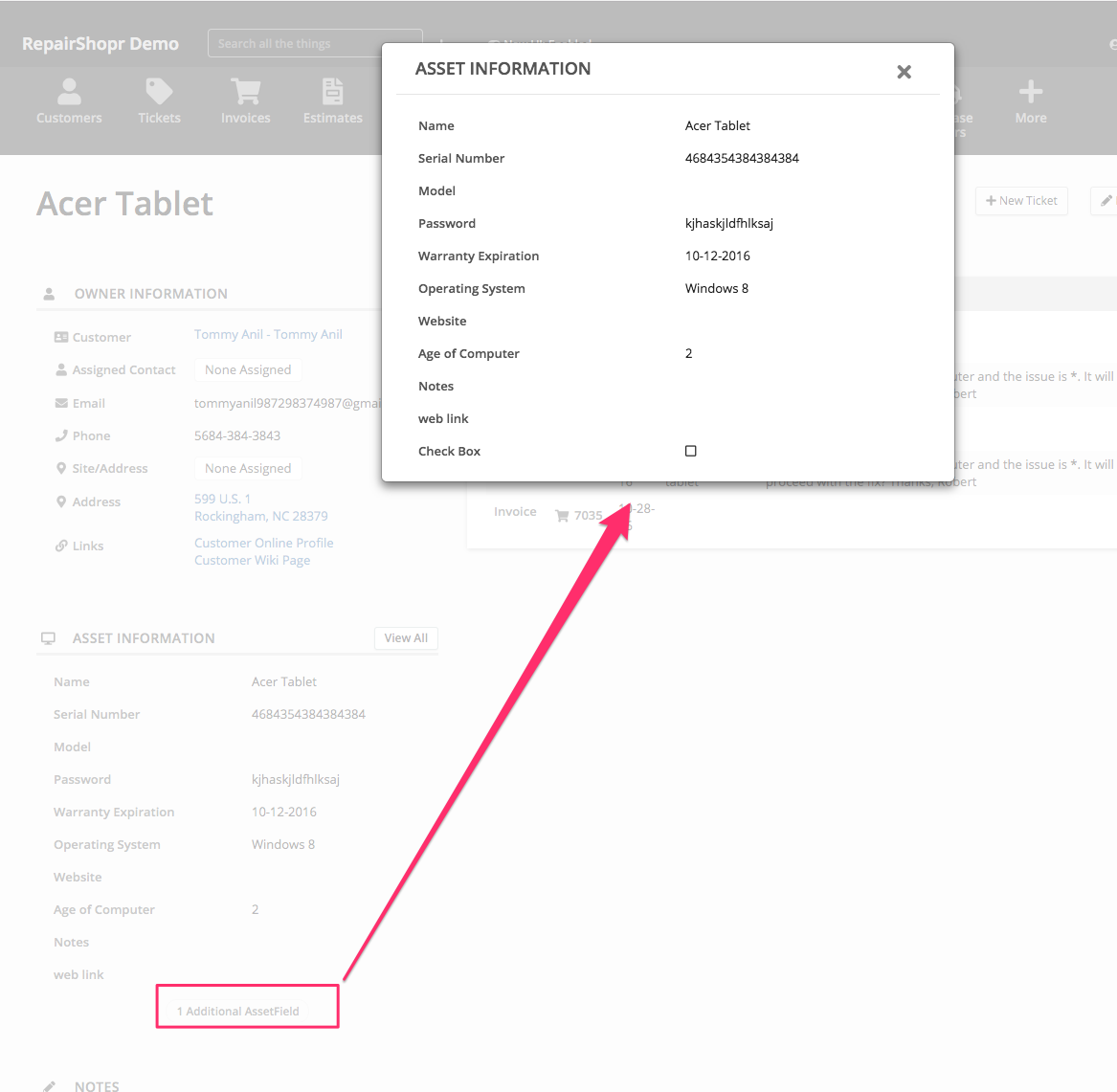Image resolution: width=1117 pixels, height=1092 pixels.
Task: Open the Assigned Contact None Assigned dropdown
Action: (x=248, y=370)
